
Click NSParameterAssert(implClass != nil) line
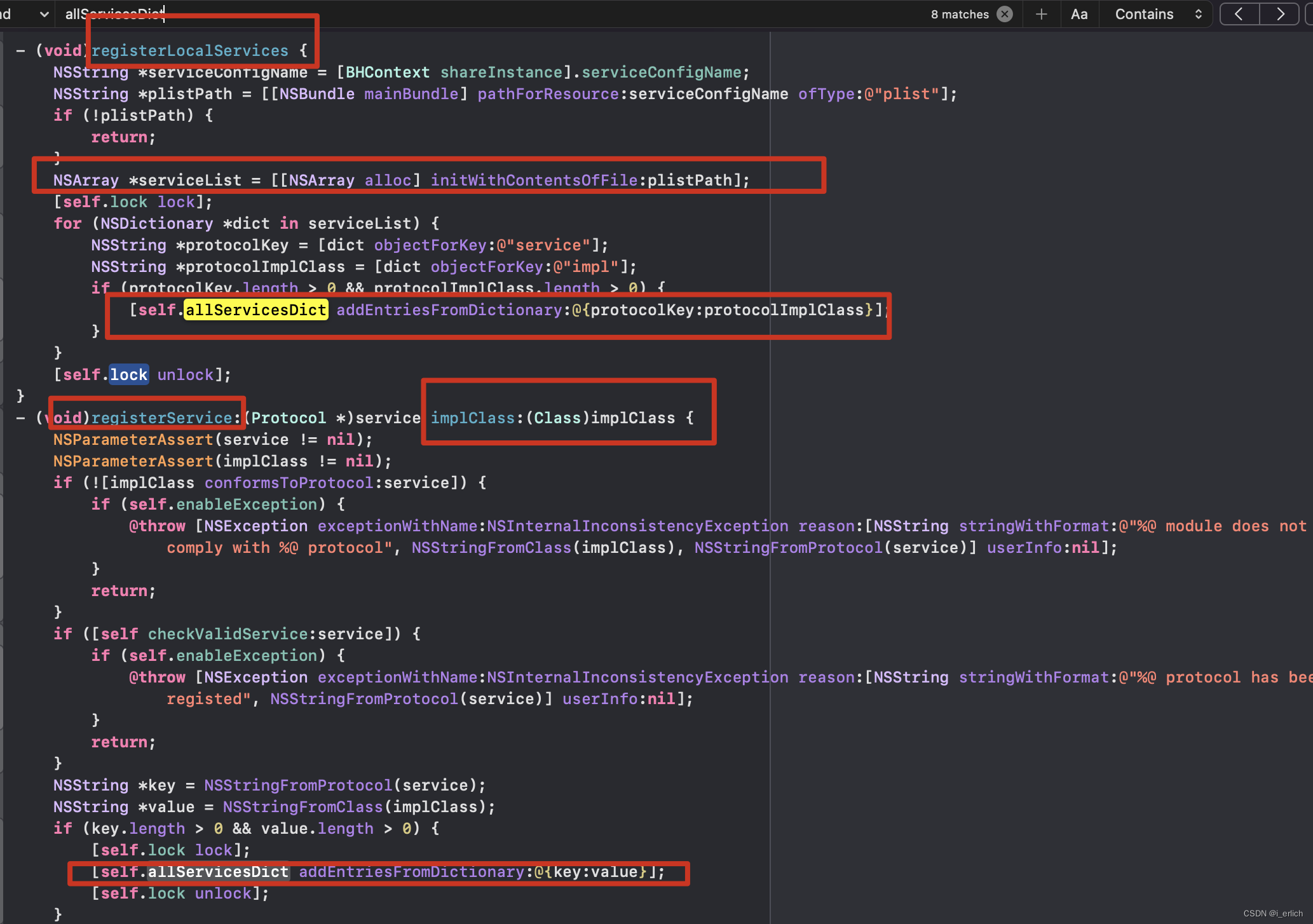point(222,461)
